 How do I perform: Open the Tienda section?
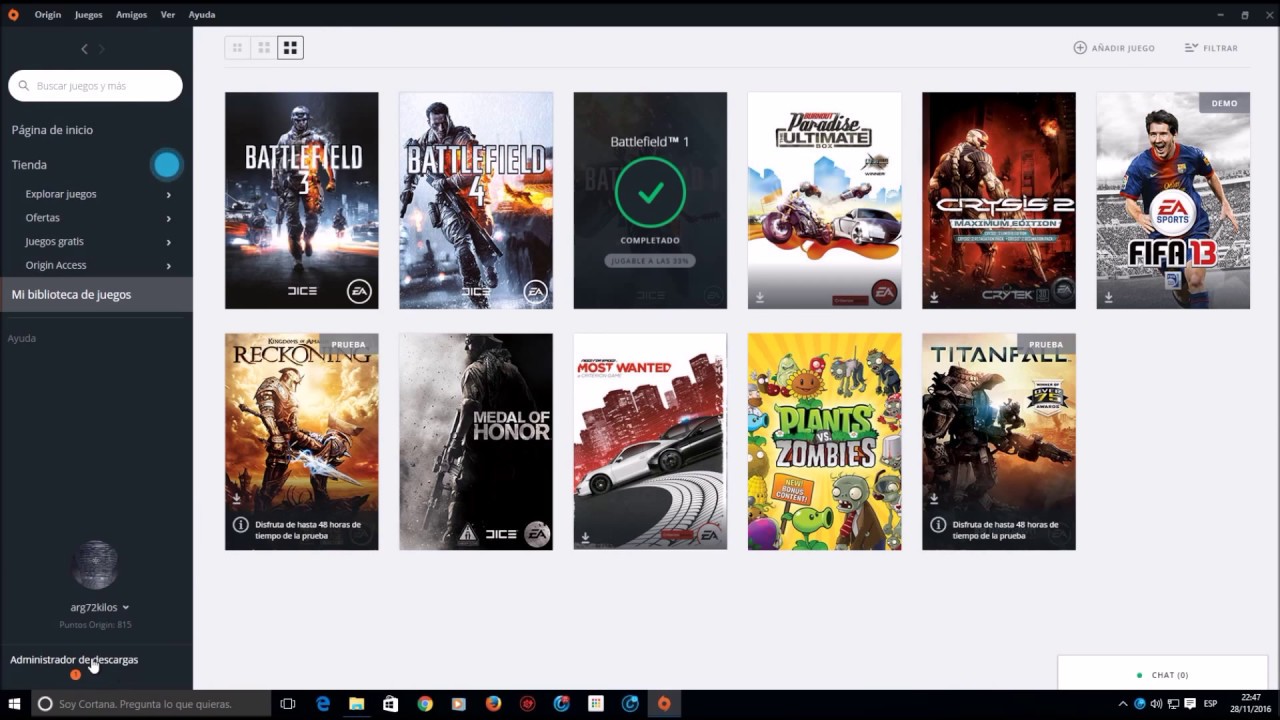[29, 165]
